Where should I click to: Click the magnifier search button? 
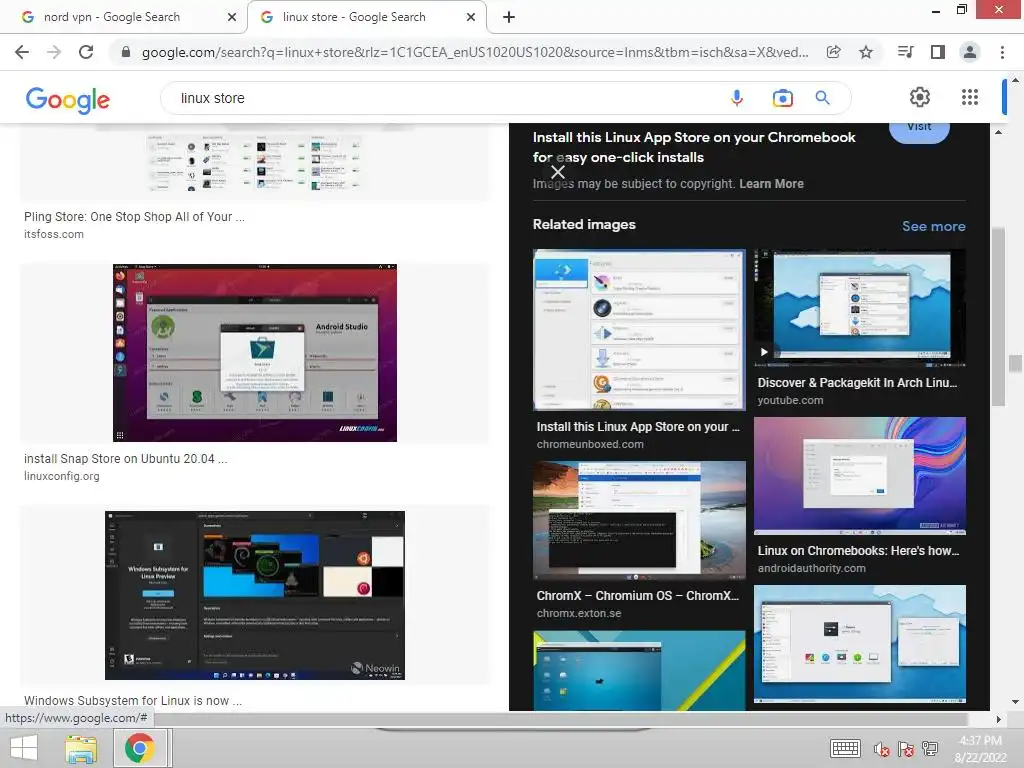822,98
